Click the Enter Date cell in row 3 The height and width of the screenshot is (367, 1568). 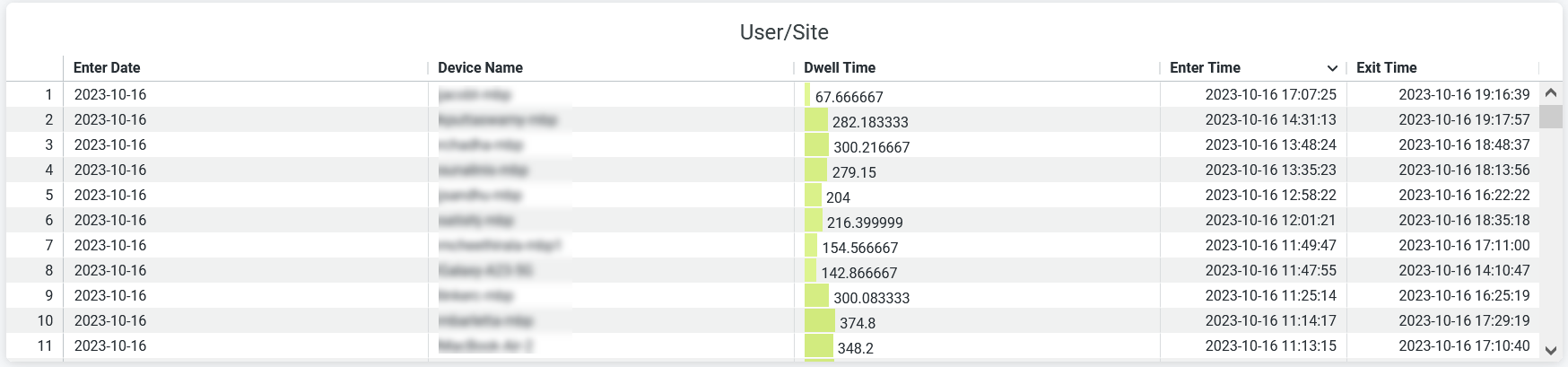pos(110,144)
